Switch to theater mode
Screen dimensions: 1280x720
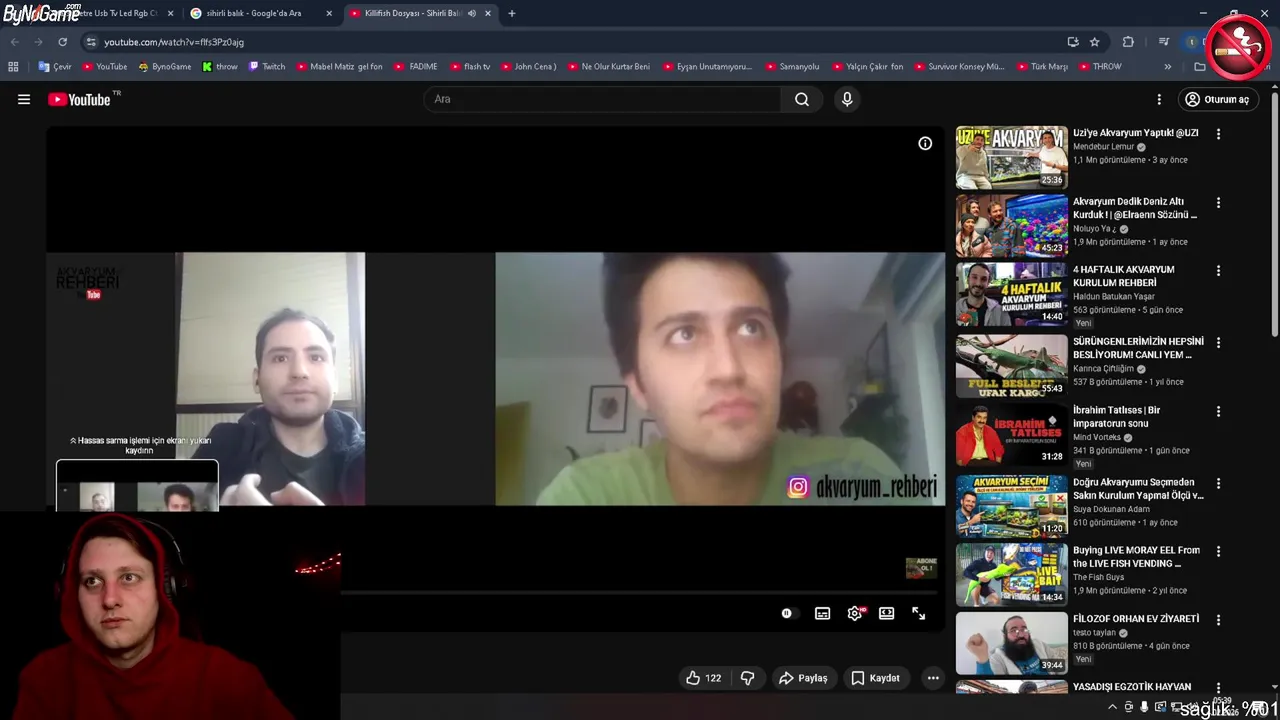coord(886,613)
